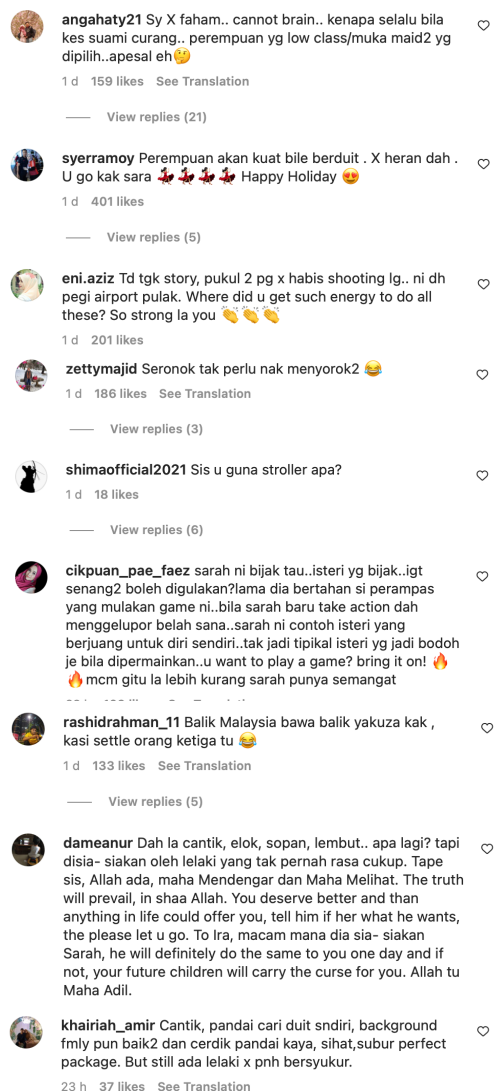Like rashidrahman_11's yakuza comment
Image resolution: width=500 pixels, height=1091 pixels.
click(x=487, y=728)
